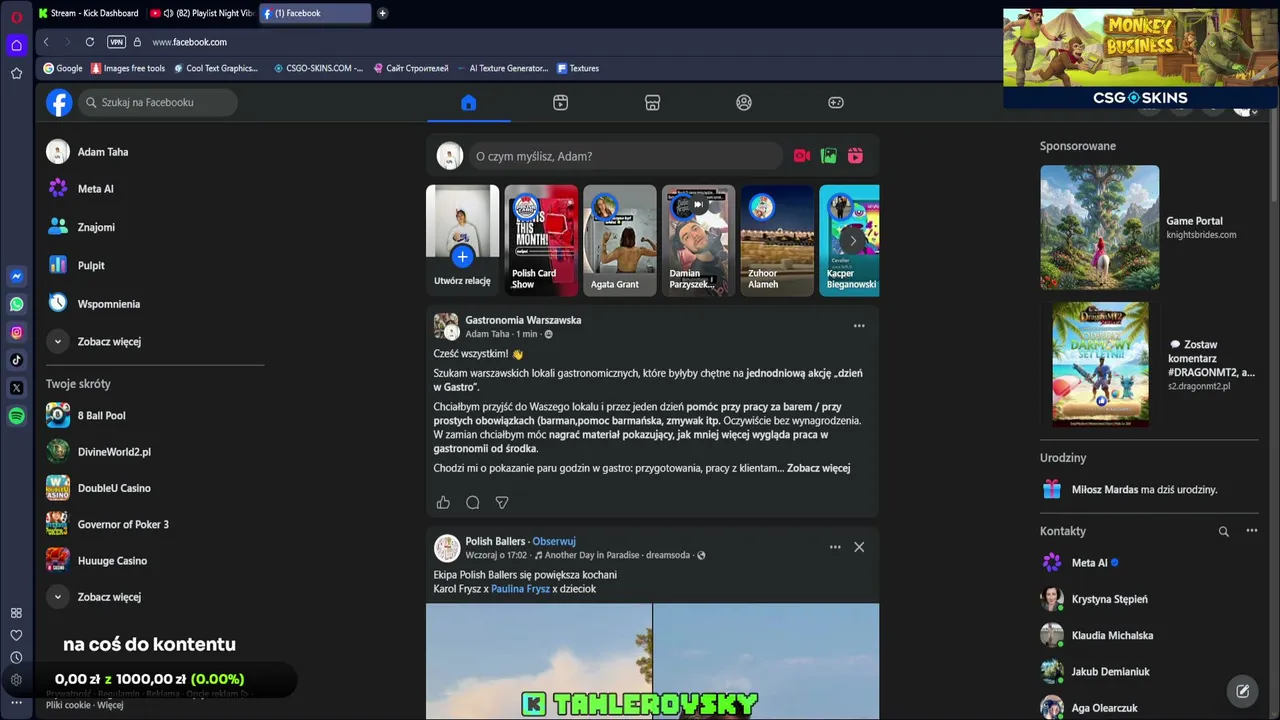Toggle the VPN badge in the address bar
1280x720 pixels.
(x=116, y=42)
